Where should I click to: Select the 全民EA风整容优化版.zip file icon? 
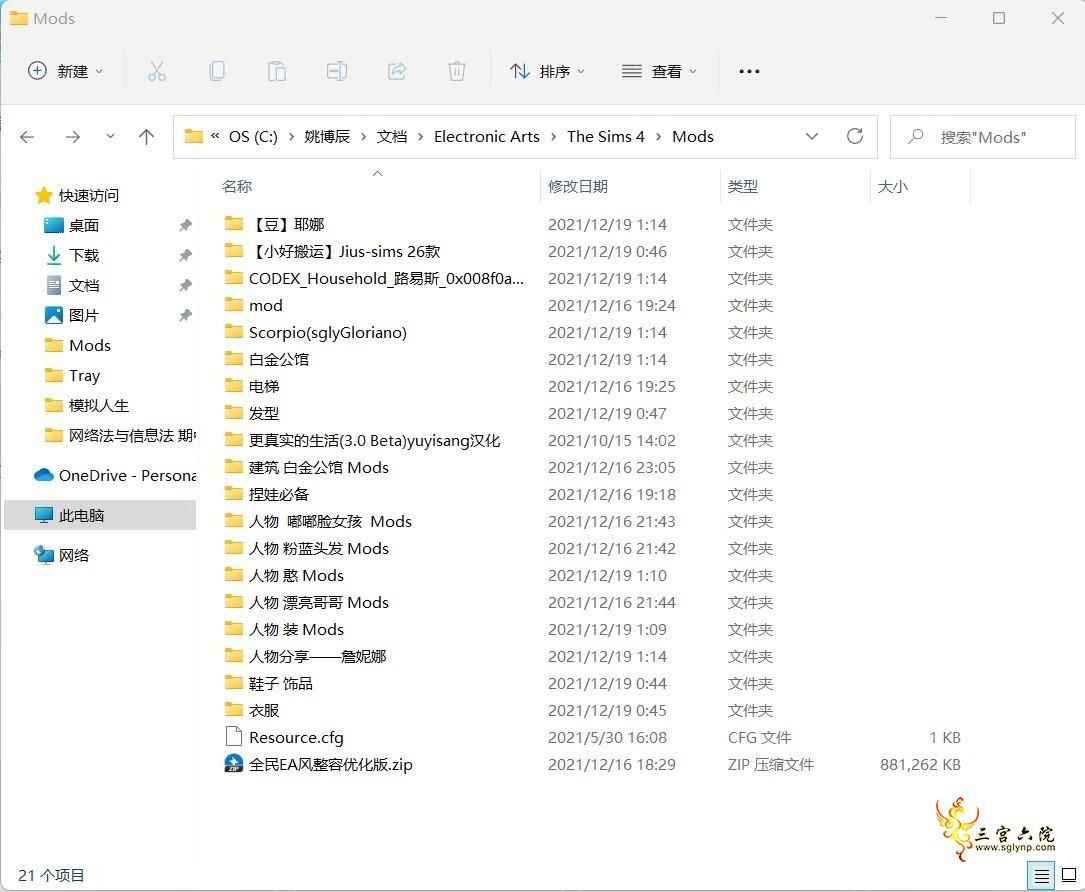coord(234,764)
